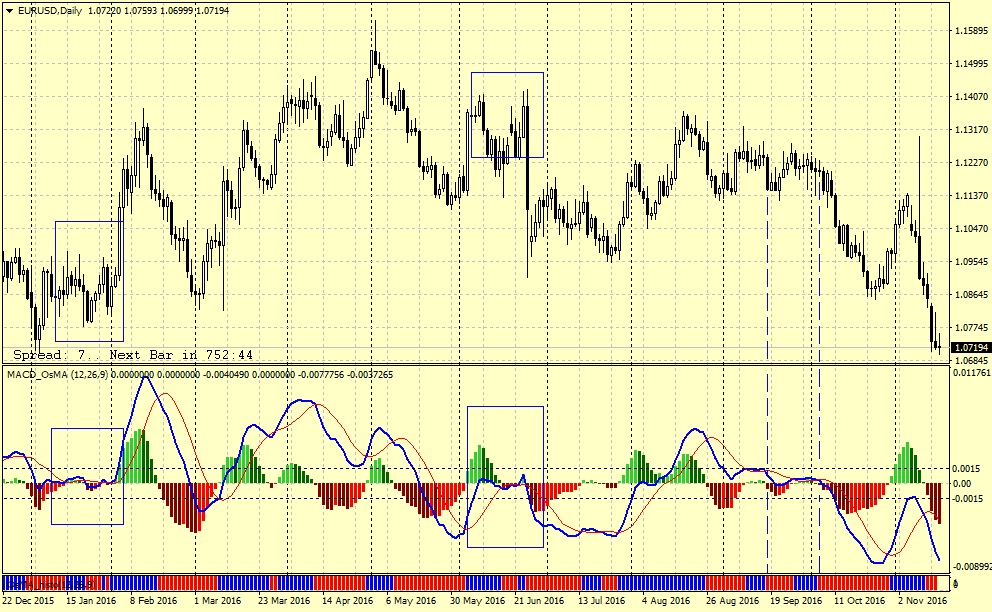This screenshot has height=612, width=992.
Task: Click indicator scale maximum 0.011761
Action: pos(971,372)
